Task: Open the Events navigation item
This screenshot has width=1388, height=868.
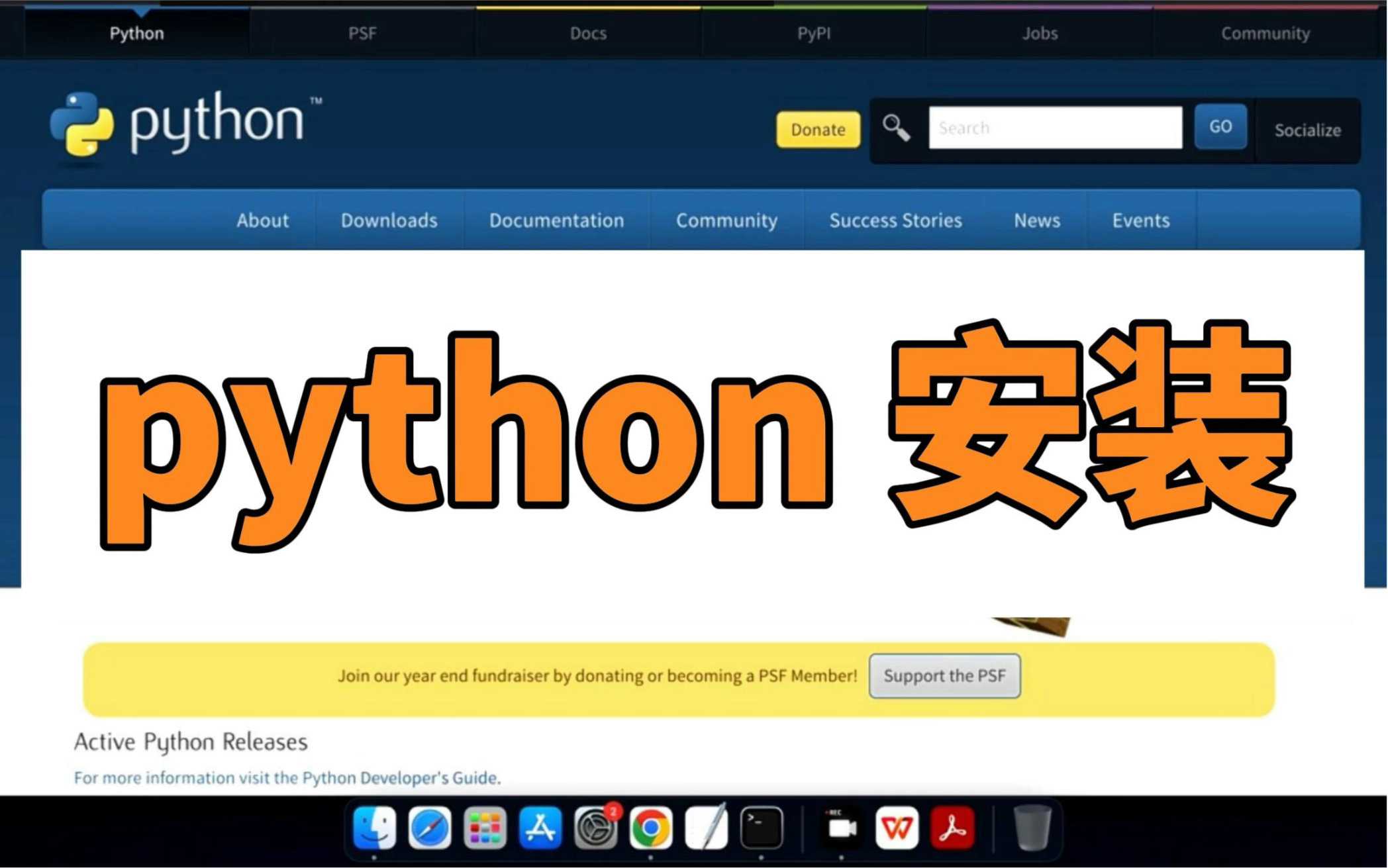Action: pyautogui.click(x=1141, y=220)
